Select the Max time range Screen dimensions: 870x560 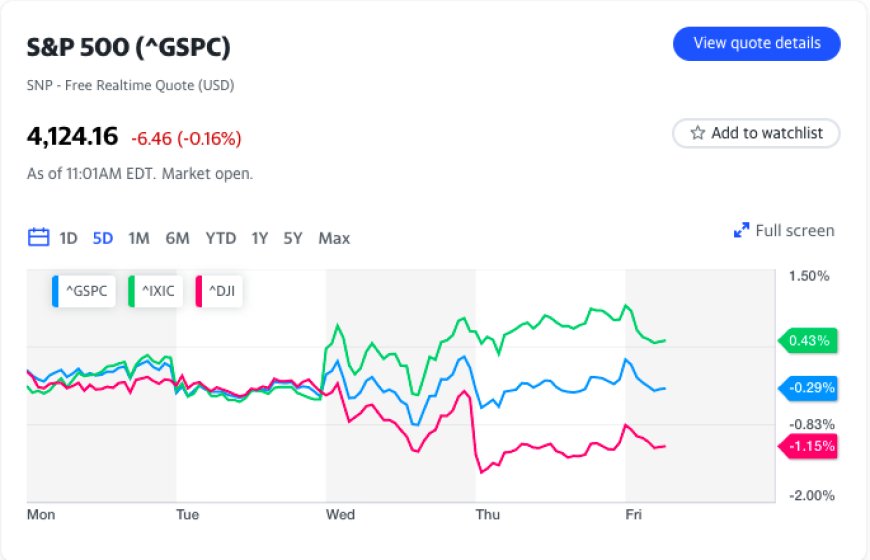334,238
